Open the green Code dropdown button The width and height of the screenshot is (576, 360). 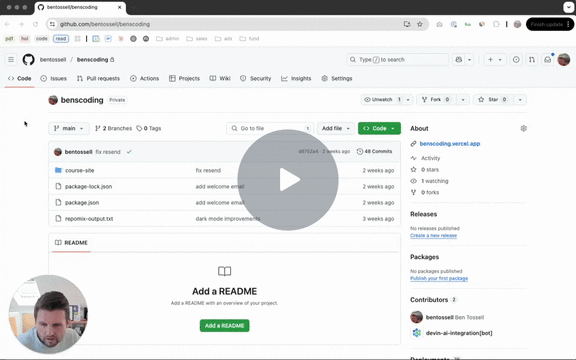379,128
